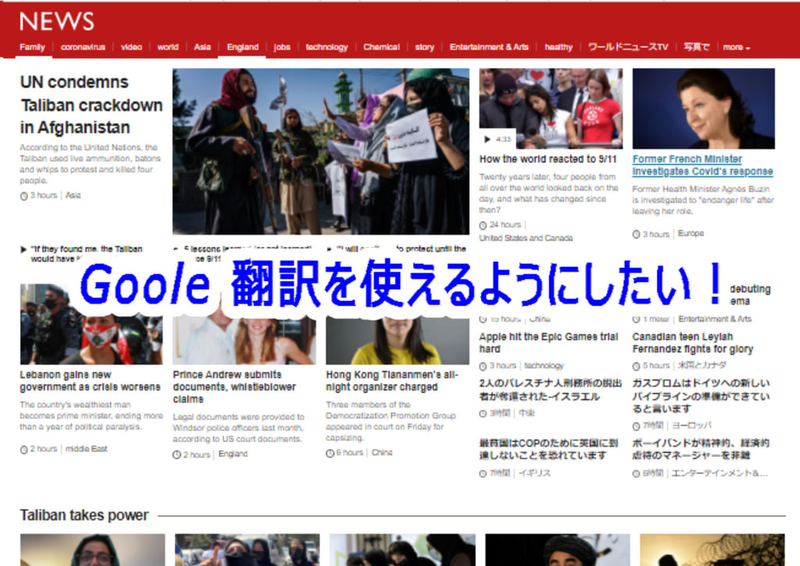Screen dimensions: 800x566
Task: Open 'Canadian teen Leylah Fernandez fights for glory'
Action: [692, 343]
